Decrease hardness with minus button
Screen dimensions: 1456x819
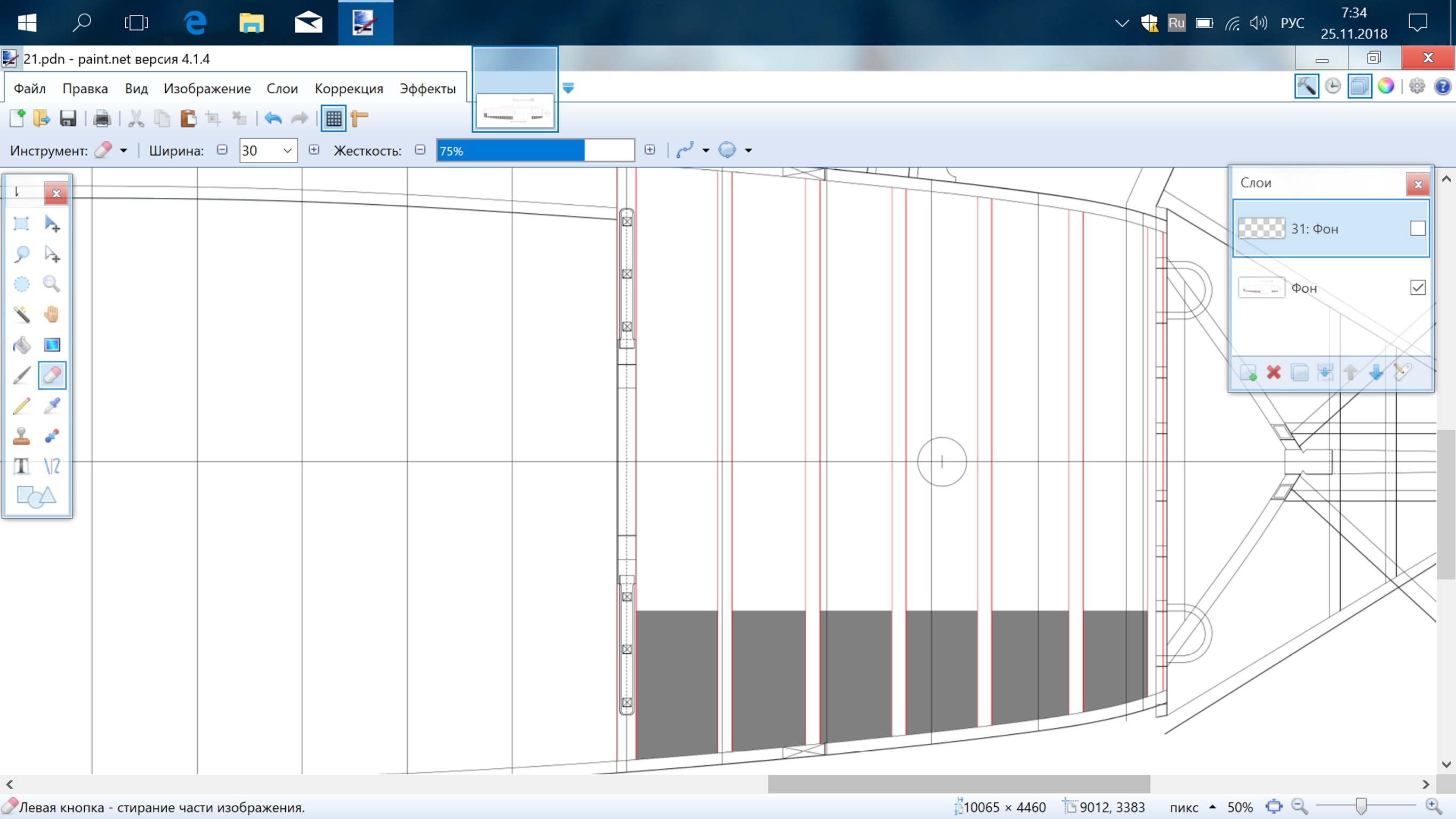coord(420,150)
